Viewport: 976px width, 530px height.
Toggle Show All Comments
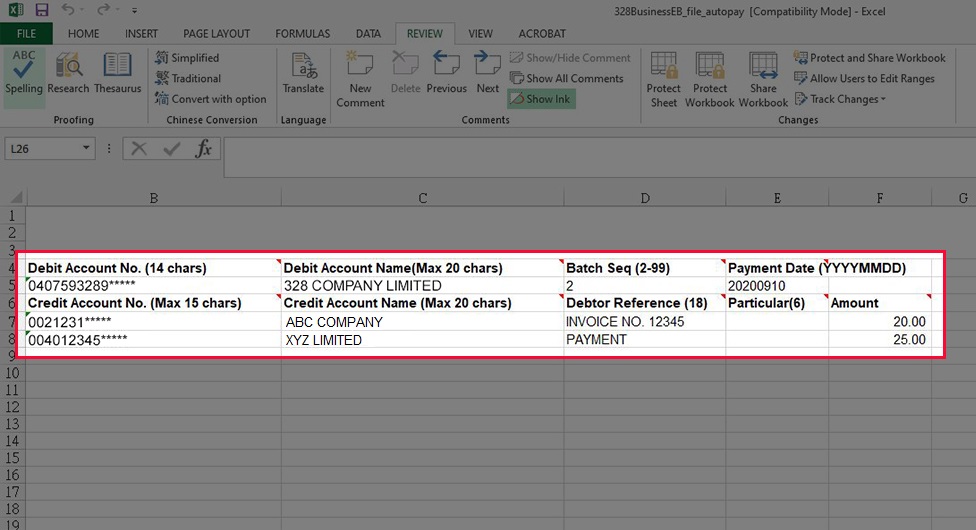pos(566,78)
